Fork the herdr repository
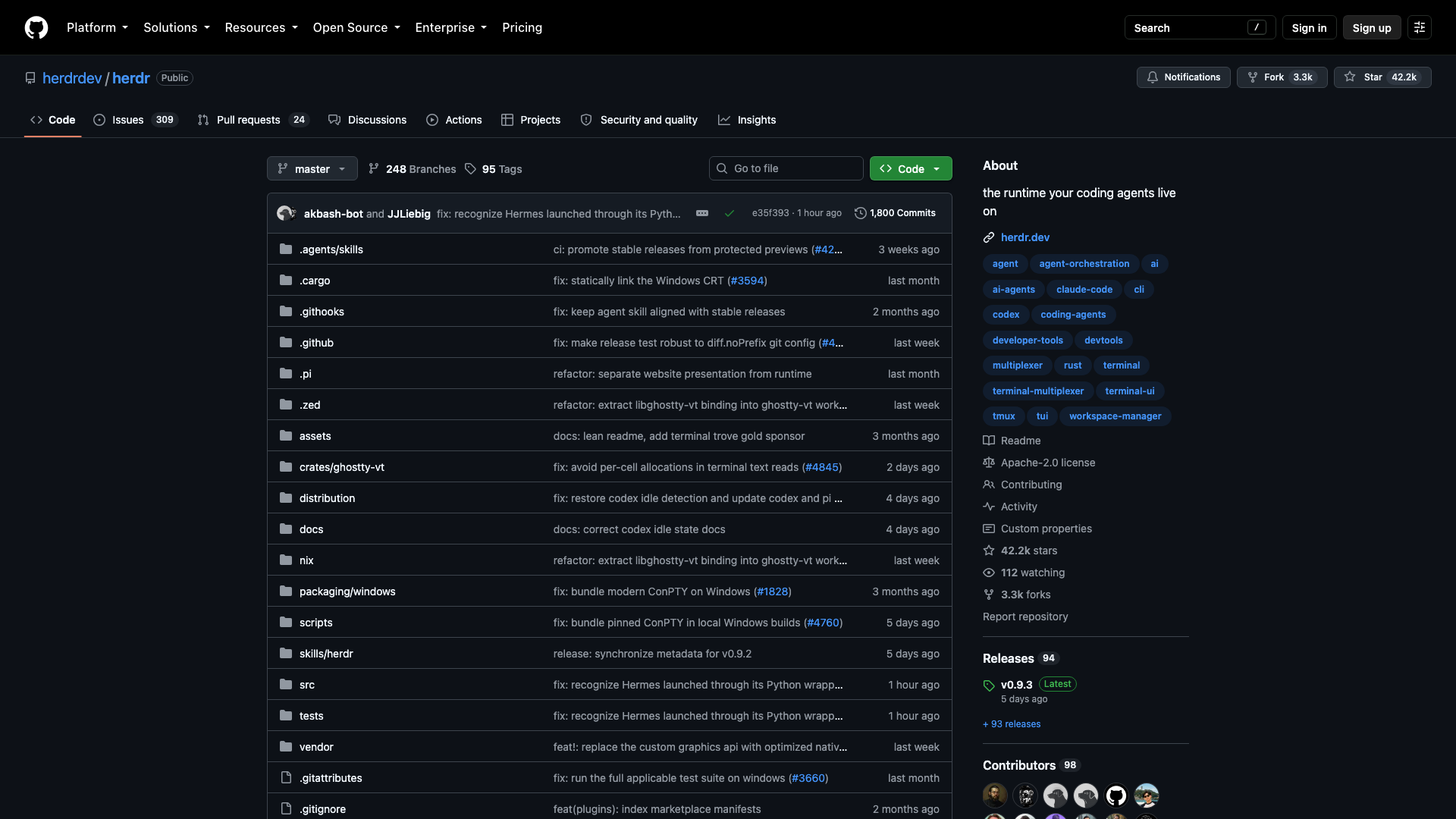Viewport: 1456px width, 819px height. 1282,77
